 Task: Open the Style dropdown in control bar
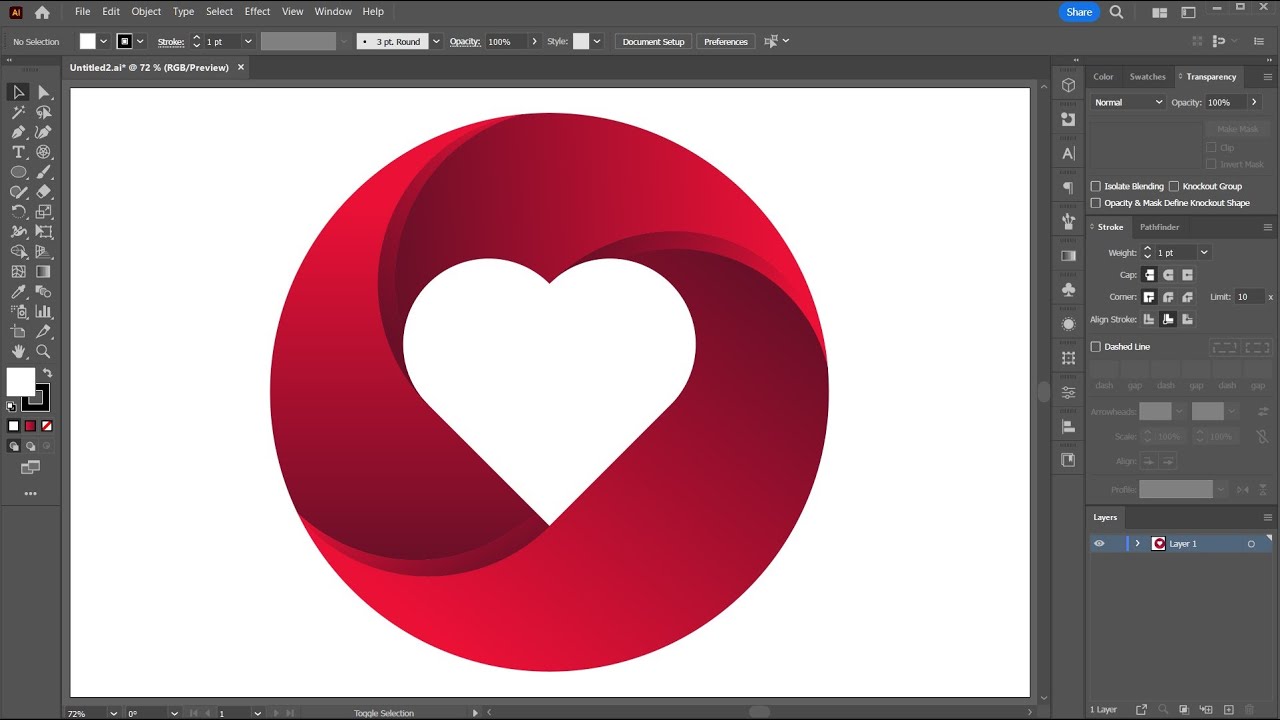pos(597,42)
